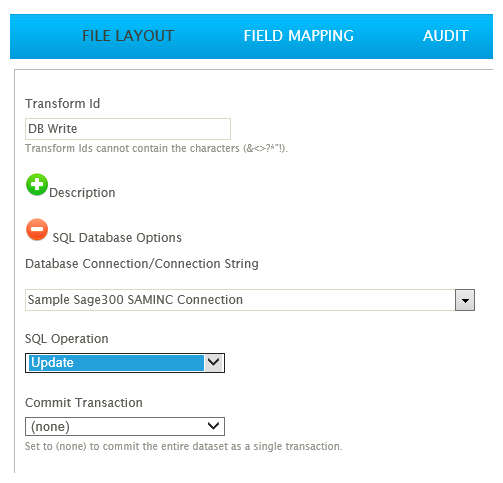Open the SQL Operation dropdown showing Update
503x483 pixels.
coord(125,363)
